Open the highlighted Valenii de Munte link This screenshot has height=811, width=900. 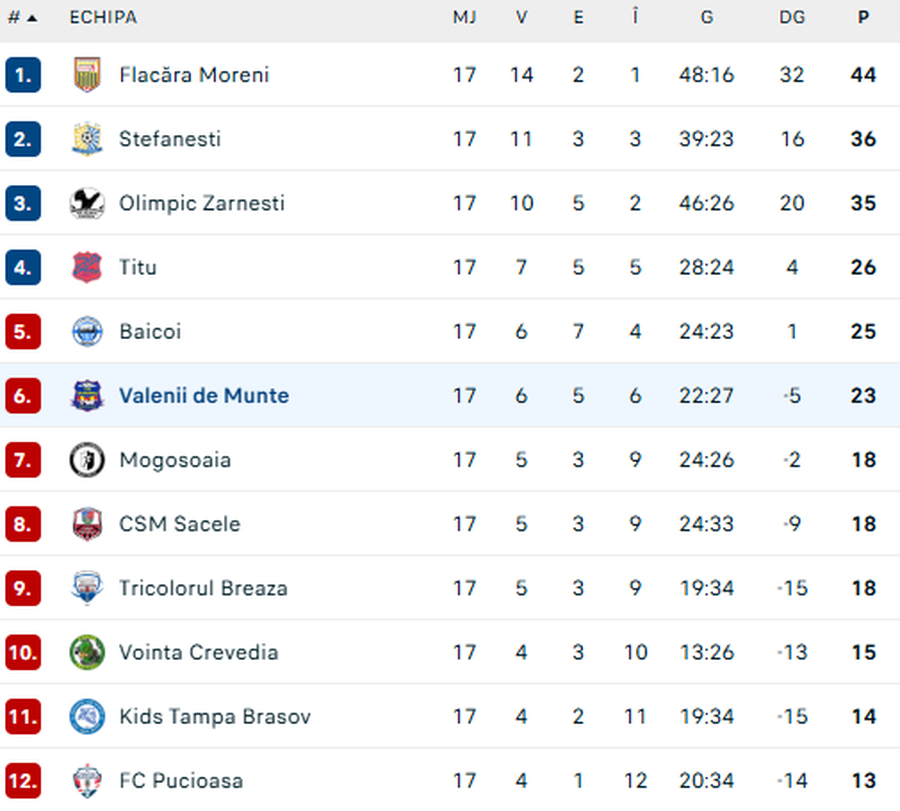point(203,396)
